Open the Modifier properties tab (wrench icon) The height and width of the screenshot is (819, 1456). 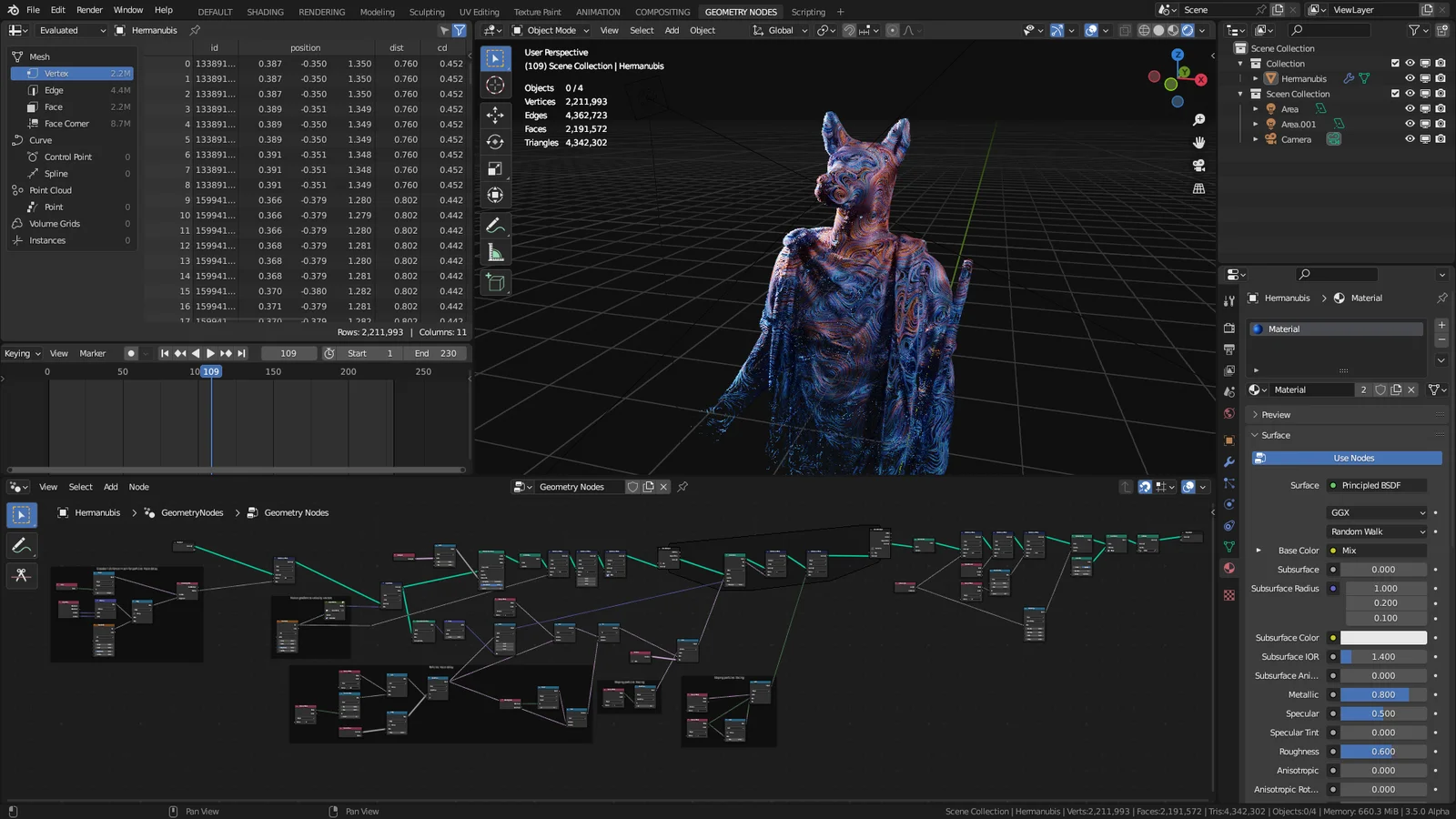click(x=1229, y=463)
